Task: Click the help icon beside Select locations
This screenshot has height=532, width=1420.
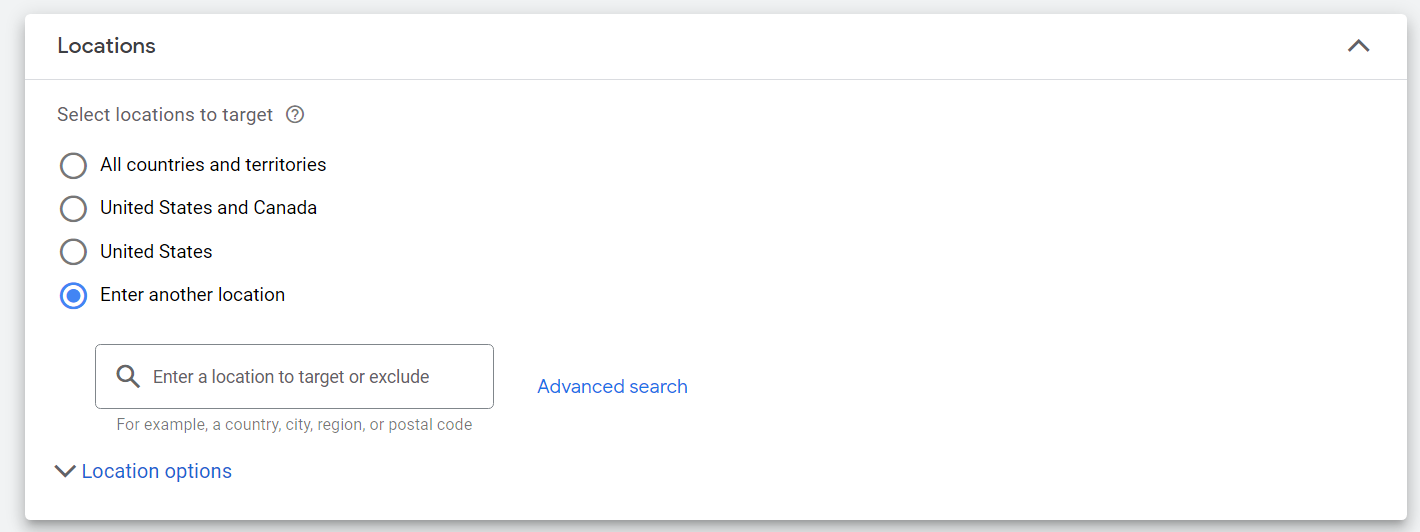Action: 295,114
